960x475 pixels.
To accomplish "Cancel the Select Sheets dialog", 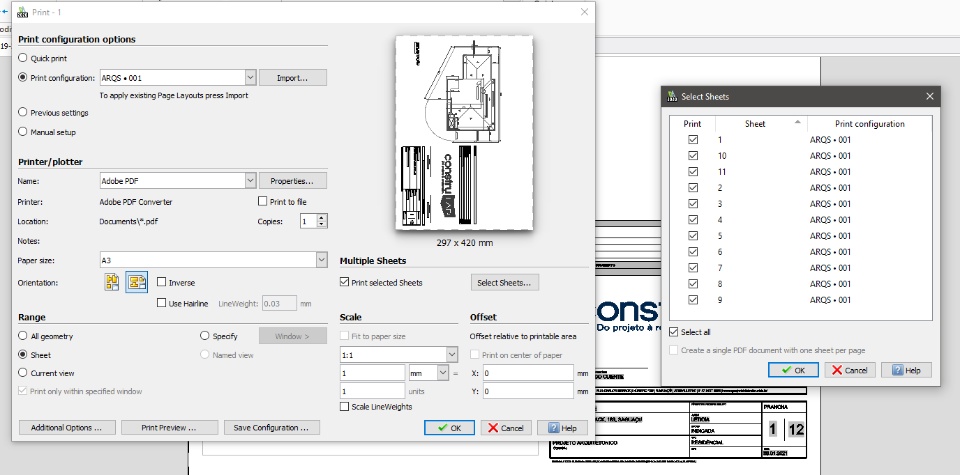I will coord(850,370).
